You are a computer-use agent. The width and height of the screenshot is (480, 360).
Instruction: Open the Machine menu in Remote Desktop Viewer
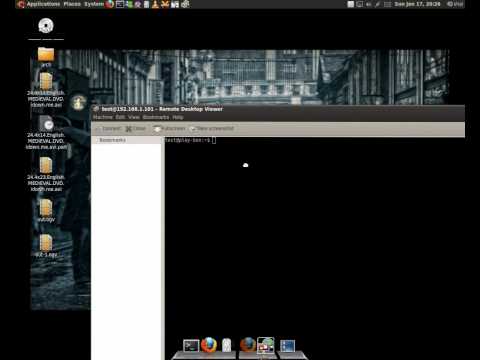[x=103, y=117]
